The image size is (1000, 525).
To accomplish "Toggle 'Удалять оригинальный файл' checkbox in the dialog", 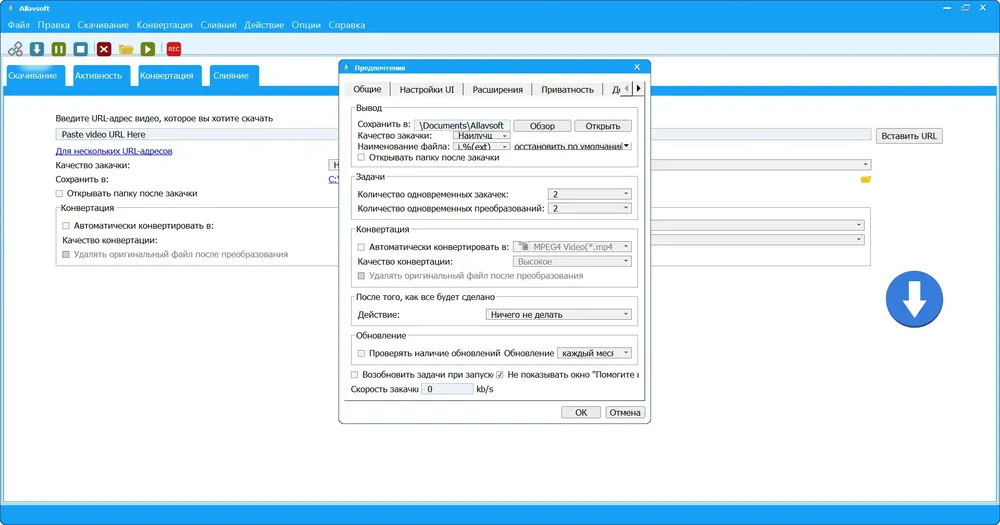I will click(361, 276).
